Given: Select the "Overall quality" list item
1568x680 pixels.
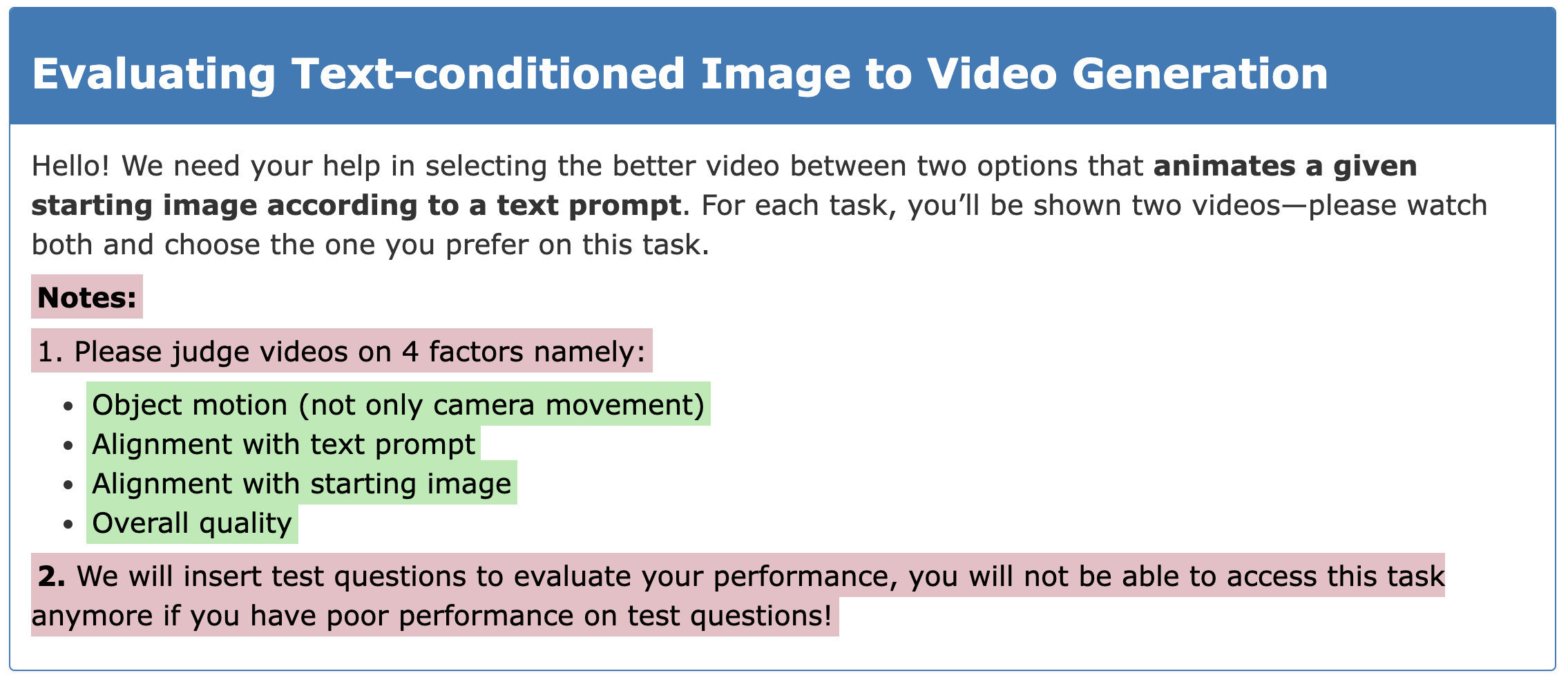Looking at the screenshot, I should pos(192,523).
